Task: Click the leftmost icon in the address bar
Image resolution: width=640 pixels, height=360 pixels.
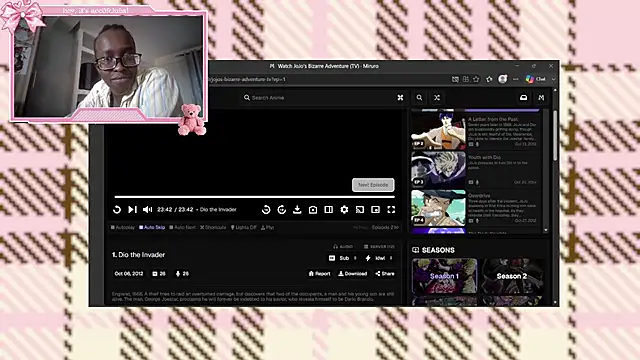Action: point(455,80)
